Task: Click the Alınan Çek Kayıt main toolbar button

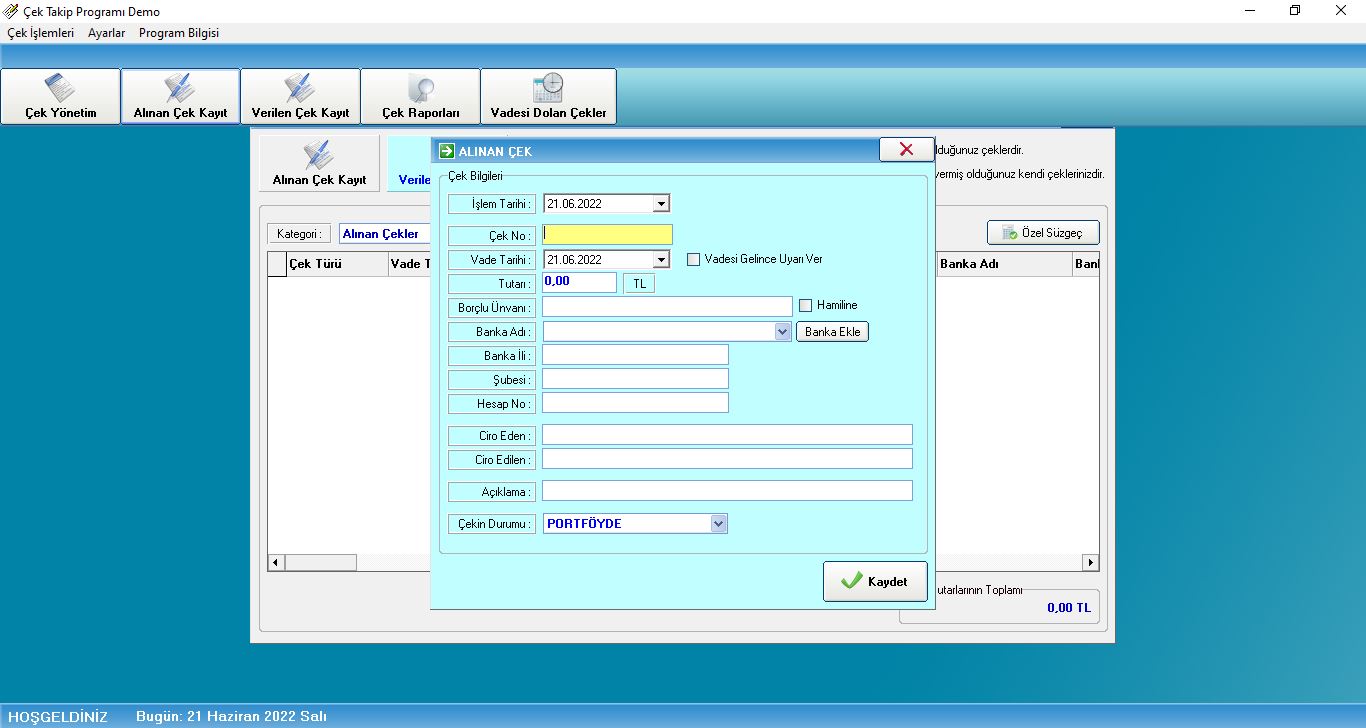Action: tap(181, 96)
